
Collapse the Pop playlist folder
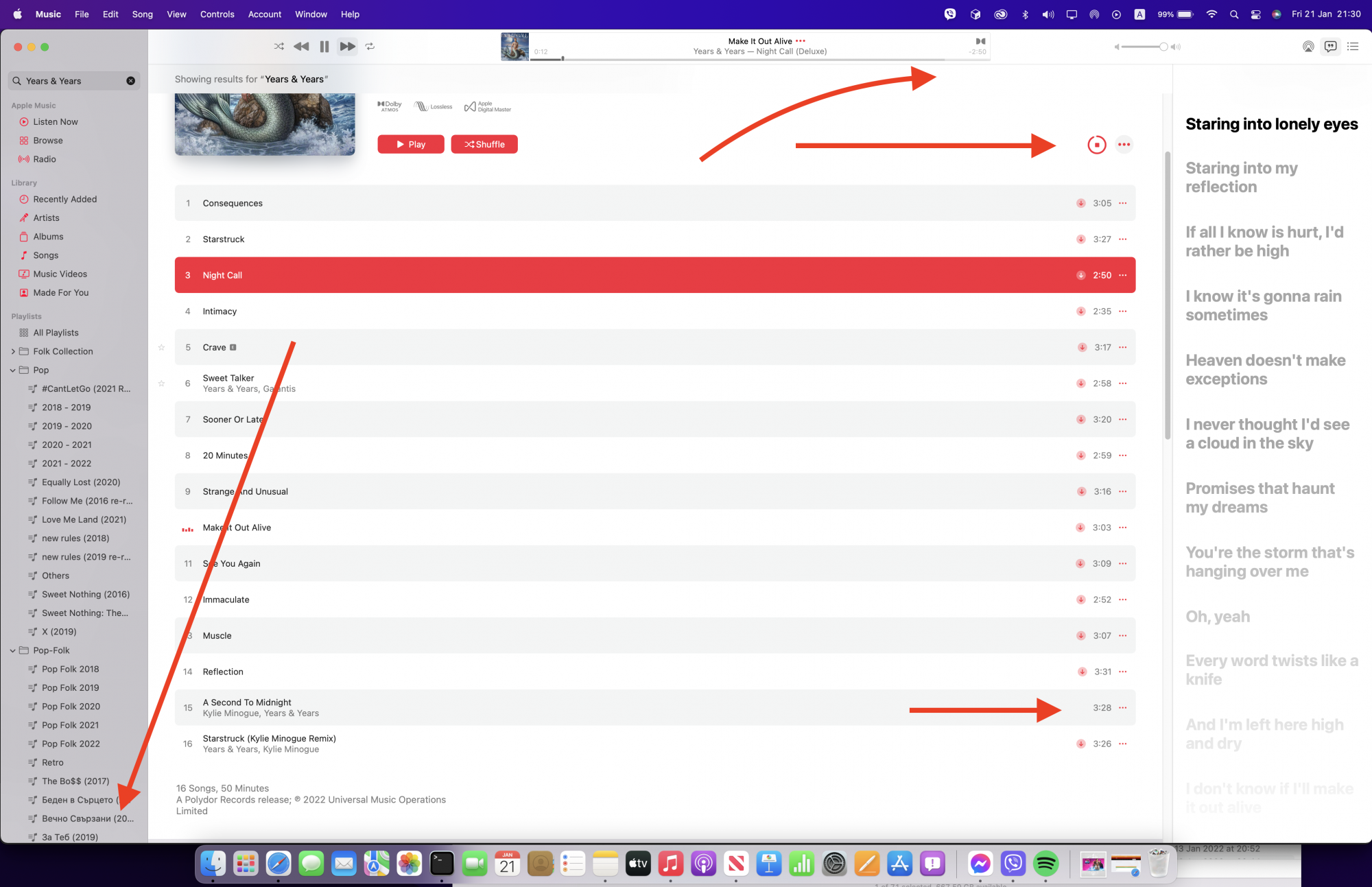(13, 370)
